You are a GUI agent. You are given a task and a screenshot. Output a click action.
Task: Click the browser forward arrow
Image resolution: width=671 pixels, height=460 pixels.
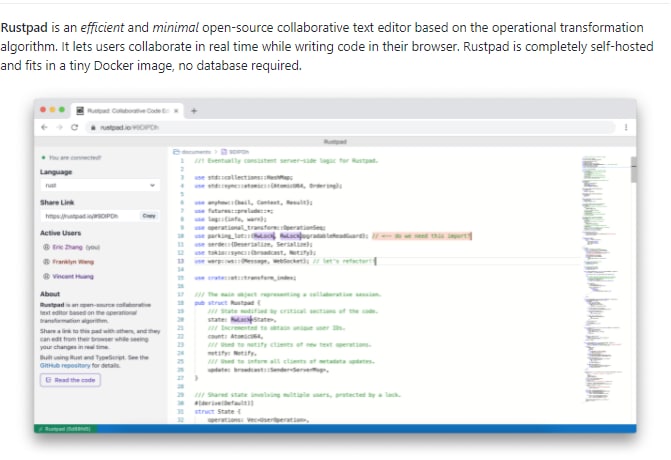coord(59,128)
